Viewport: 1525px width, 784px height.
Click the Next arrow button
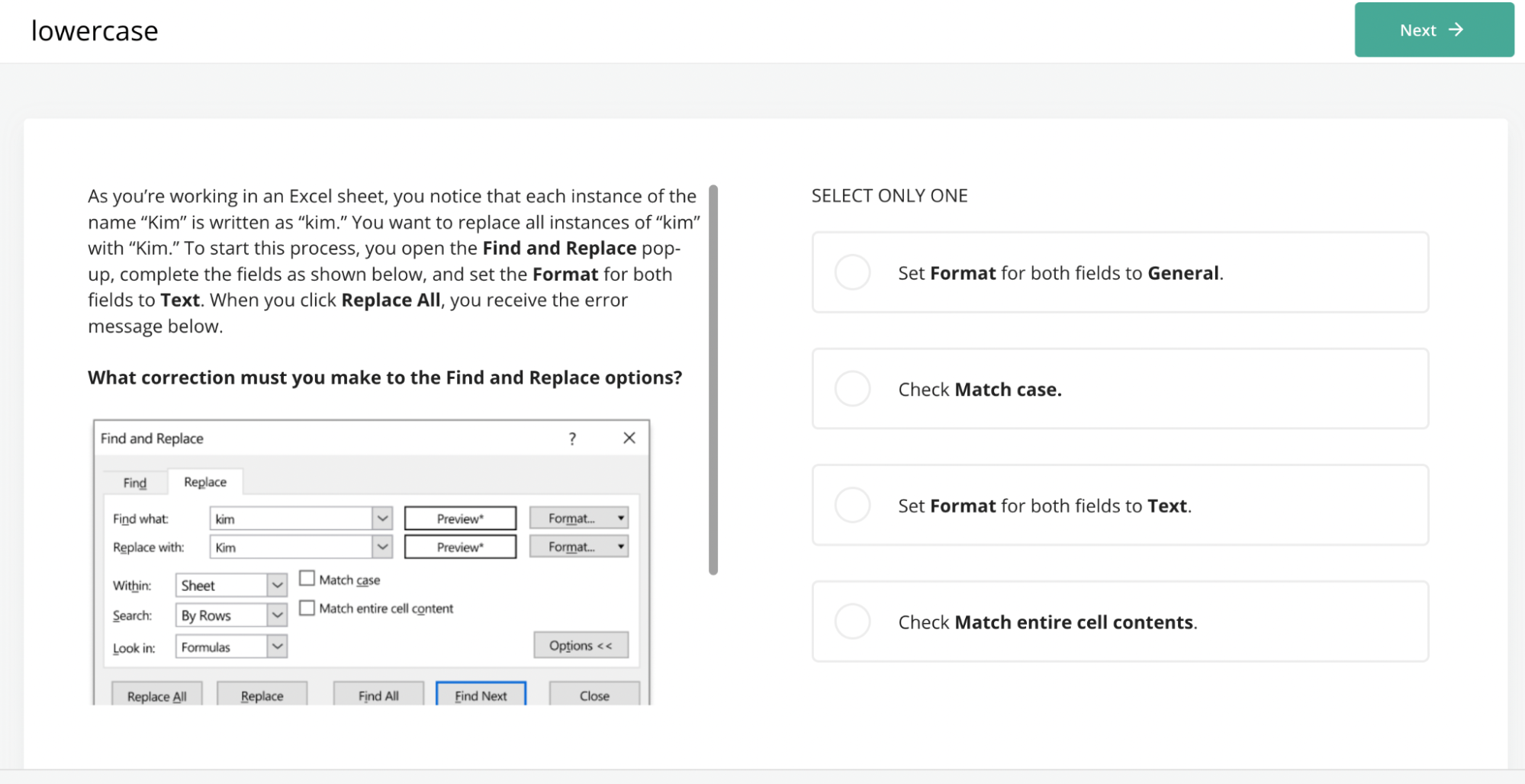tap(1433, 30)
